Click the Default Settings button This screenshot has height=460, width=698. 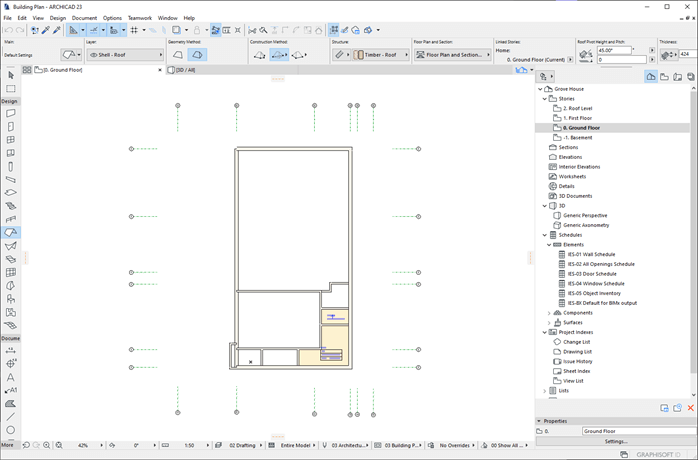[x=18, y=55]
